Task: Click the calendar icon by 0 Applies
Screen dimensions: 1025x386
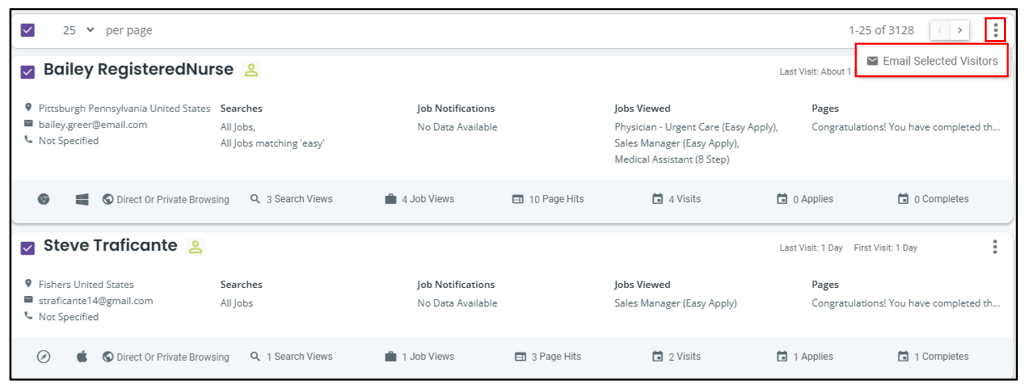Action: [782, 199]
